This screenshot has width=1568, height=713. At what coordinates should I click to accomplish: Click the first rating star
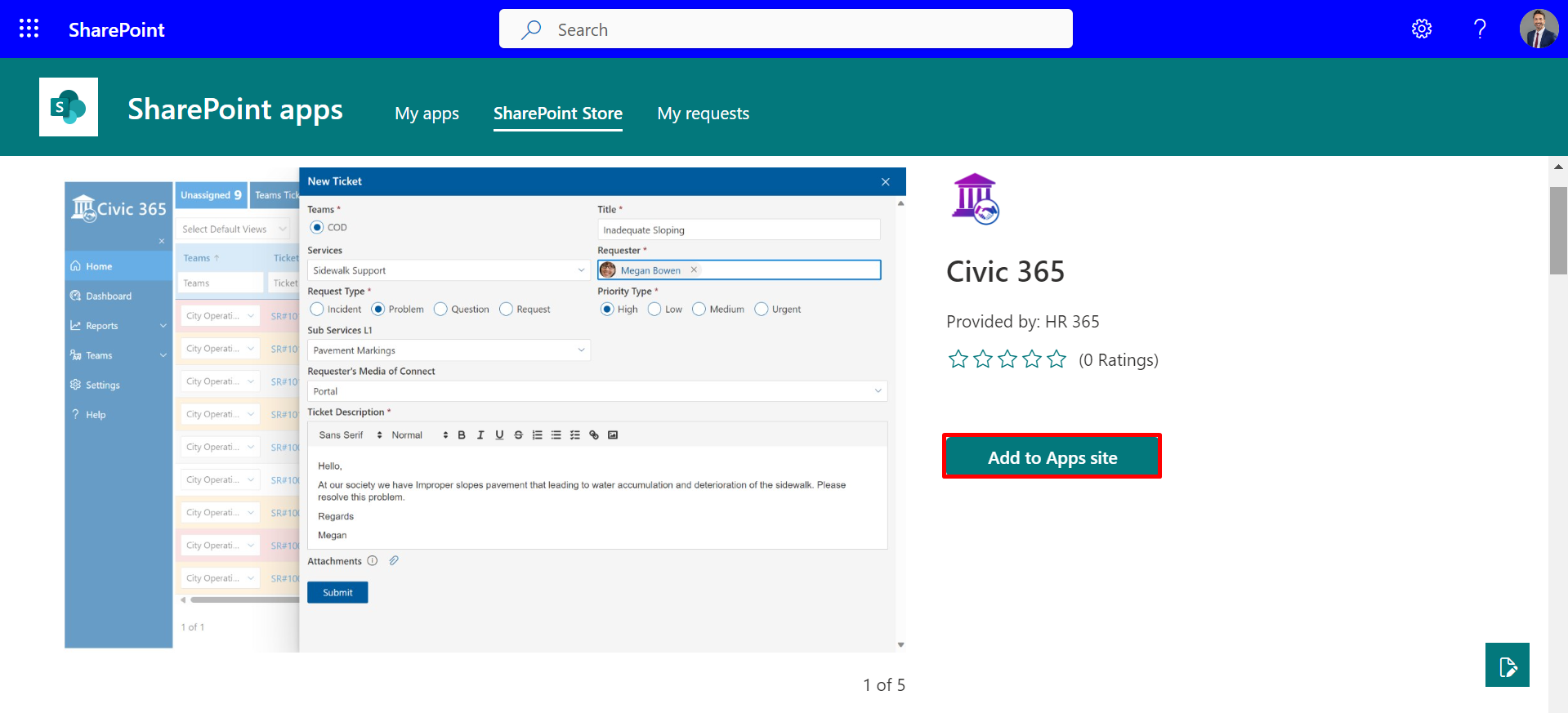(958, 359)
